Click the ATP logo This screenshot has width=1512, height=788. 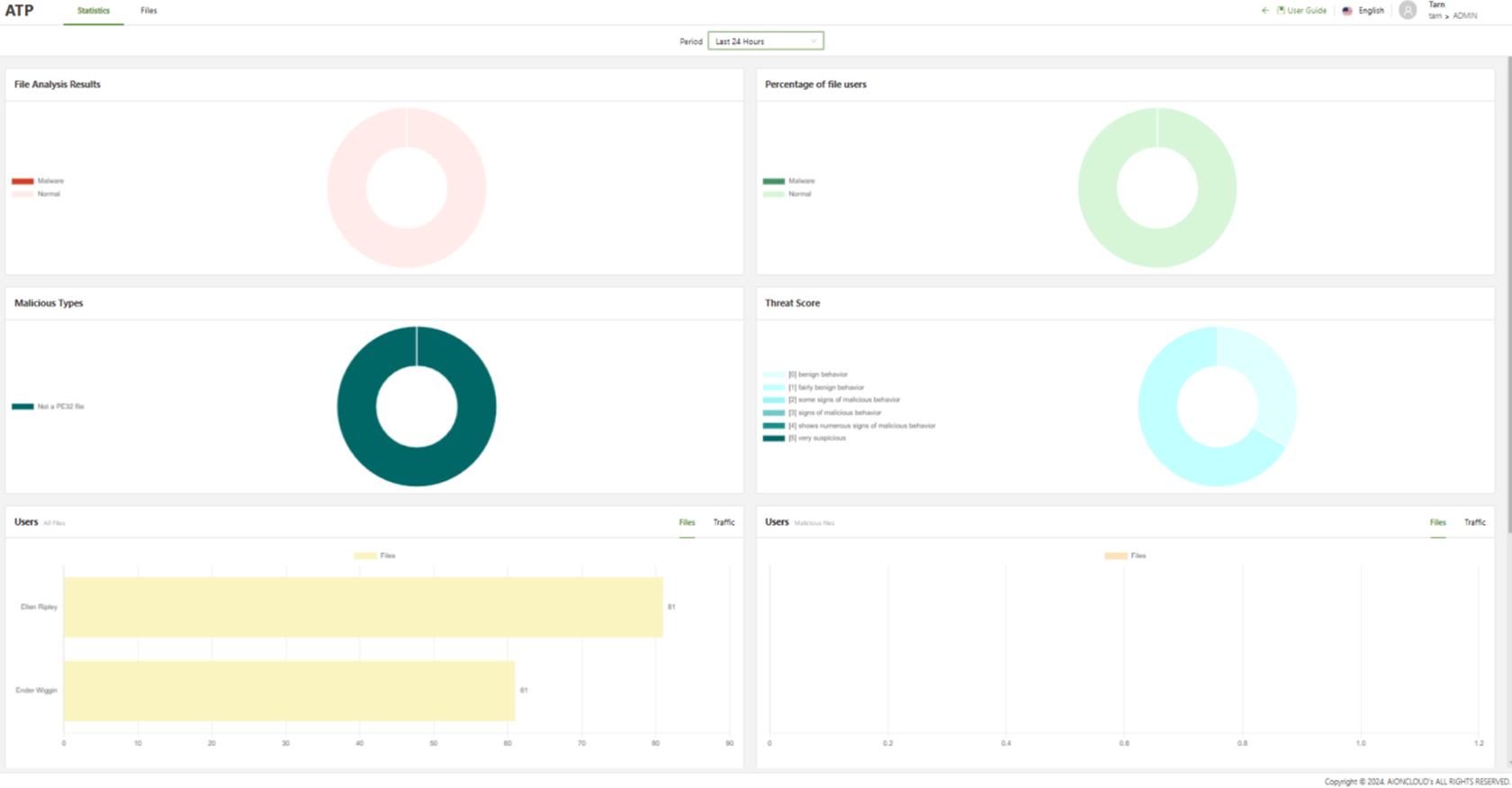20,11
